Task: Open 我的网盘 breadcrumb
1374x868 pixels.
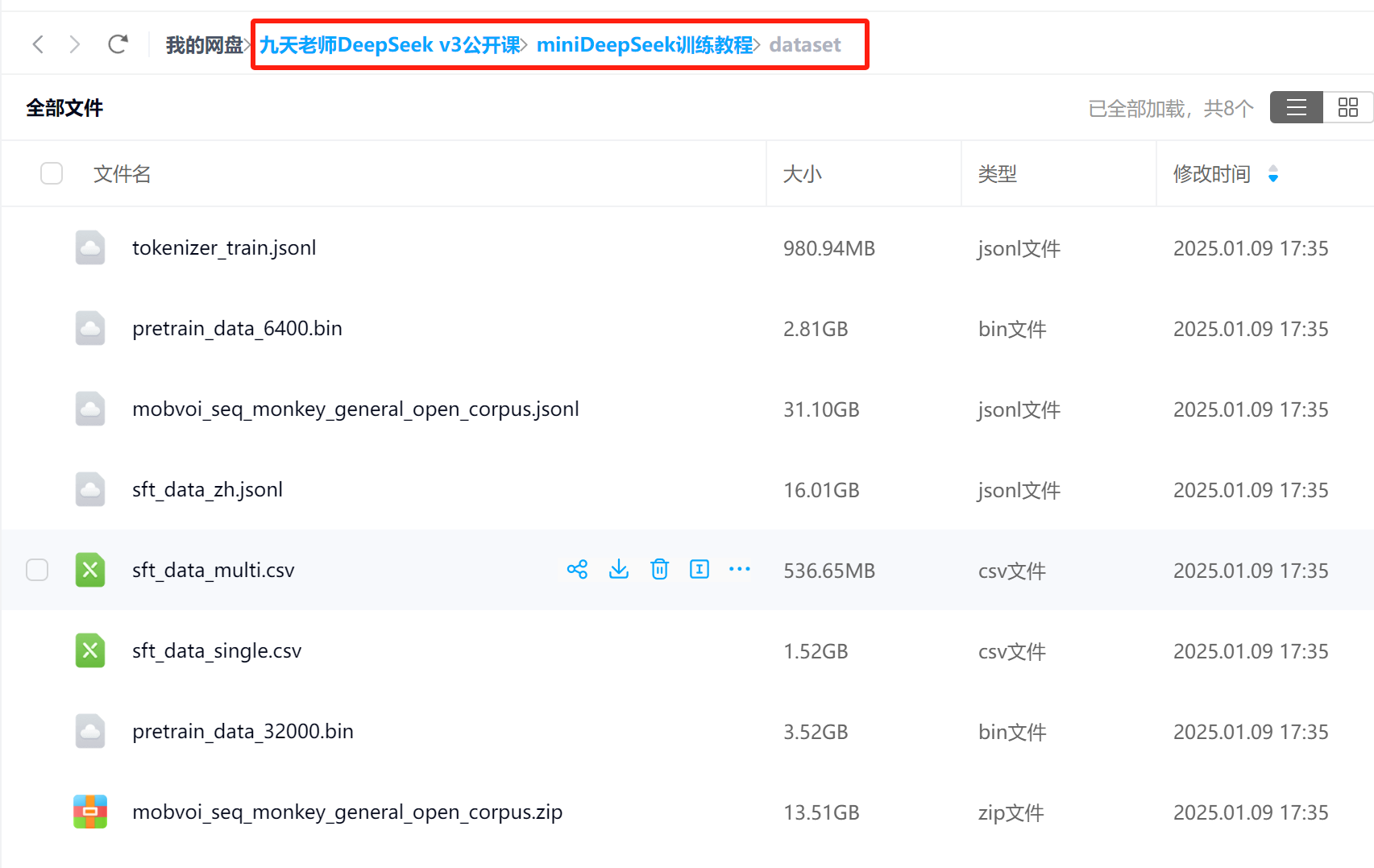Action: point(205,45)
